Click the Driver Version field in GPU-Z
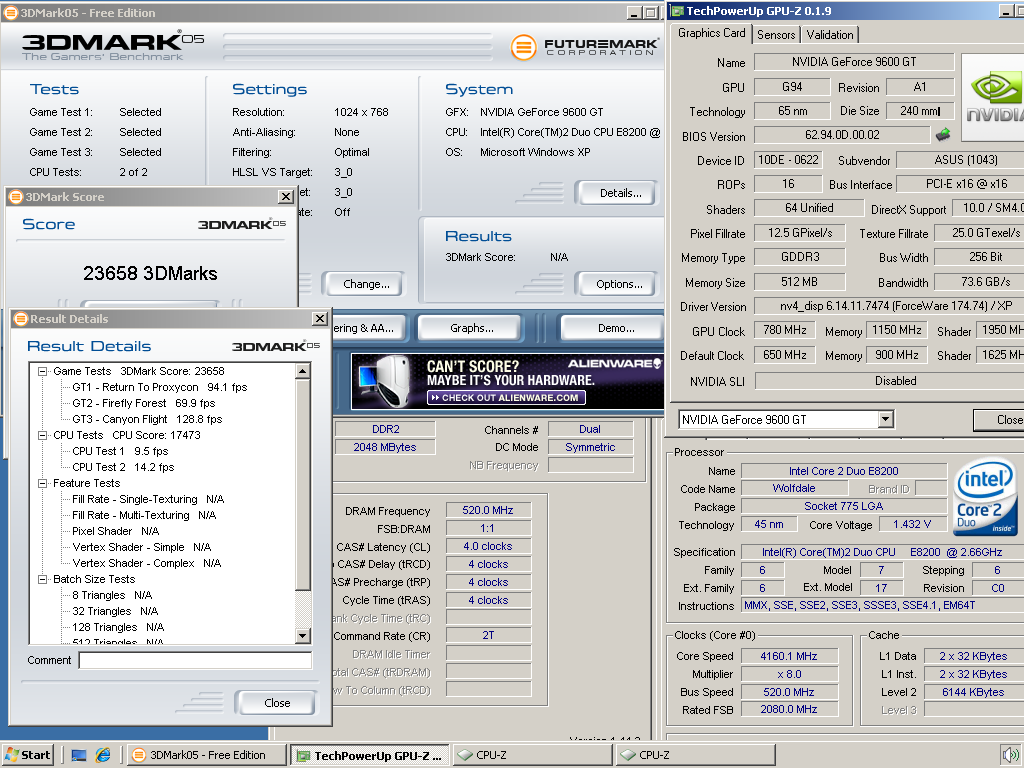The width and height of the screenshot is (1024, 768). click(887, 306)
